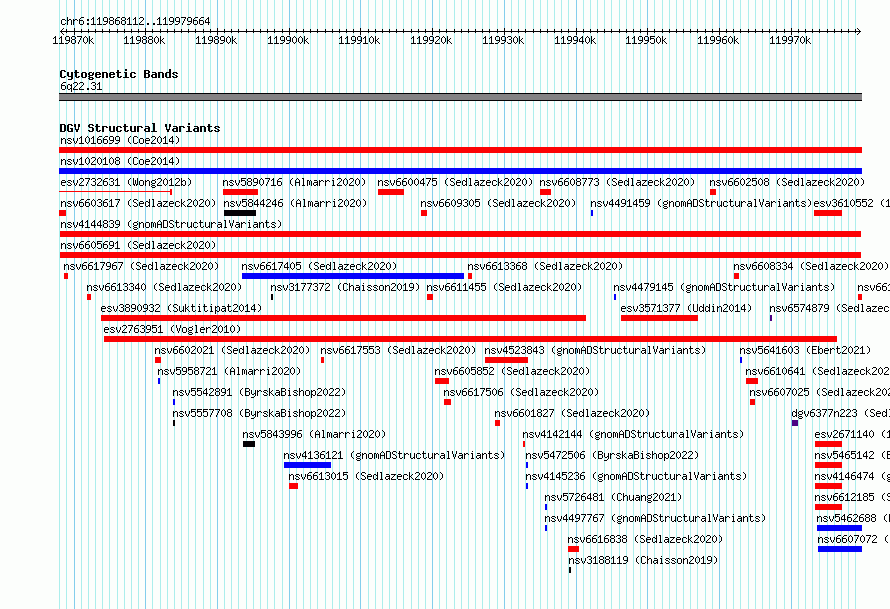Click the 6q22.31 cytogenetic band bar
The width and height of the screenshot is (890, 609).
pos(460,97)
